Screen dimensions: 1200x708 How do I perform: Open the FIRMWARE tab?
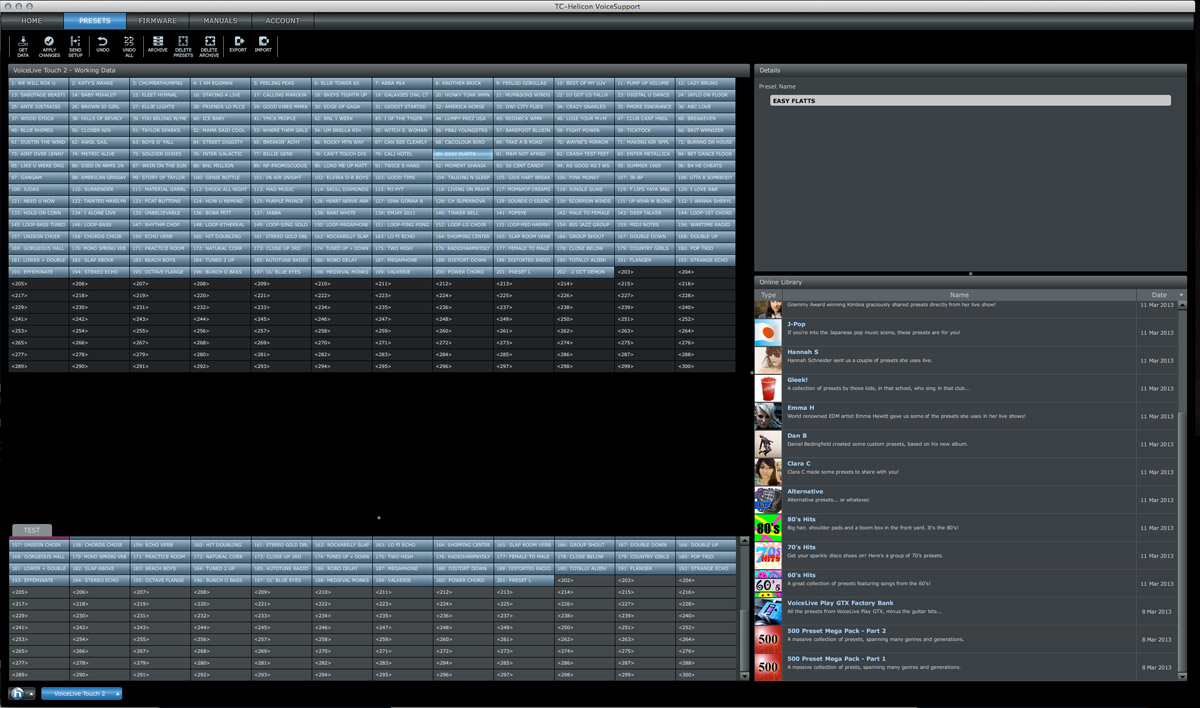[x=157, y=20]
